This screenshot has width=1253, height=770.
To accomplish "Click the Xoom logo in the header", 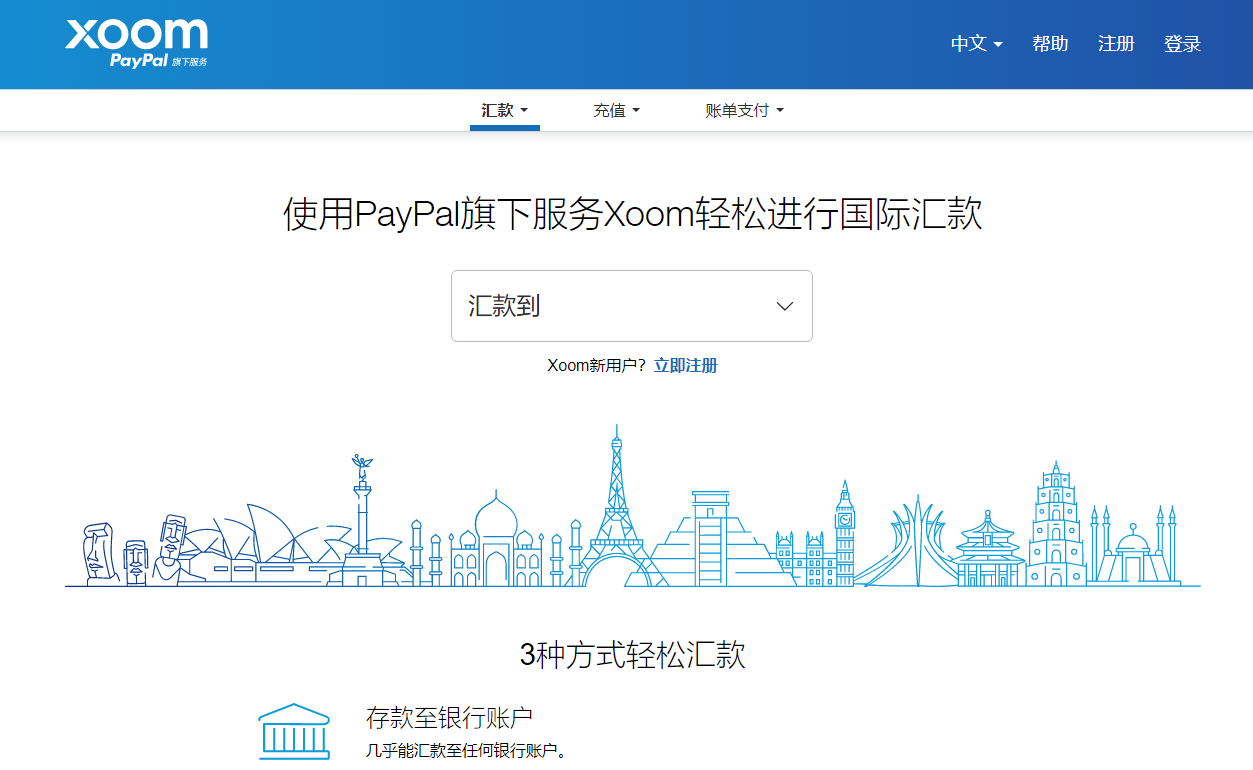I will coord(137,43).
